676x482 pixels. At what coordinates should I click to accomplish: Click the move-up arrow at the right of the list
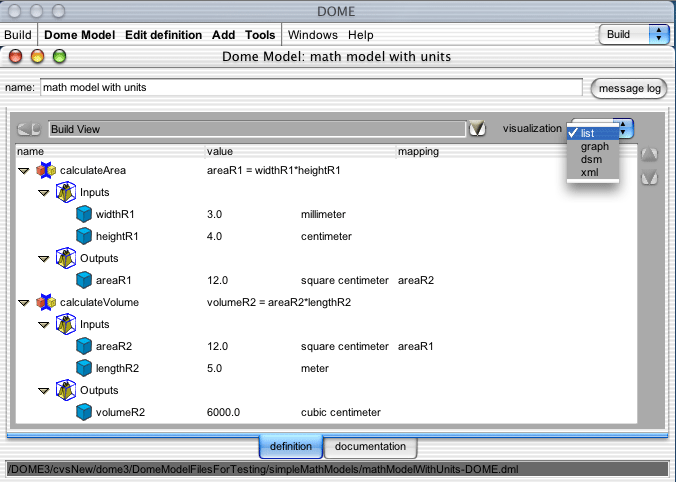pos(649,154)
